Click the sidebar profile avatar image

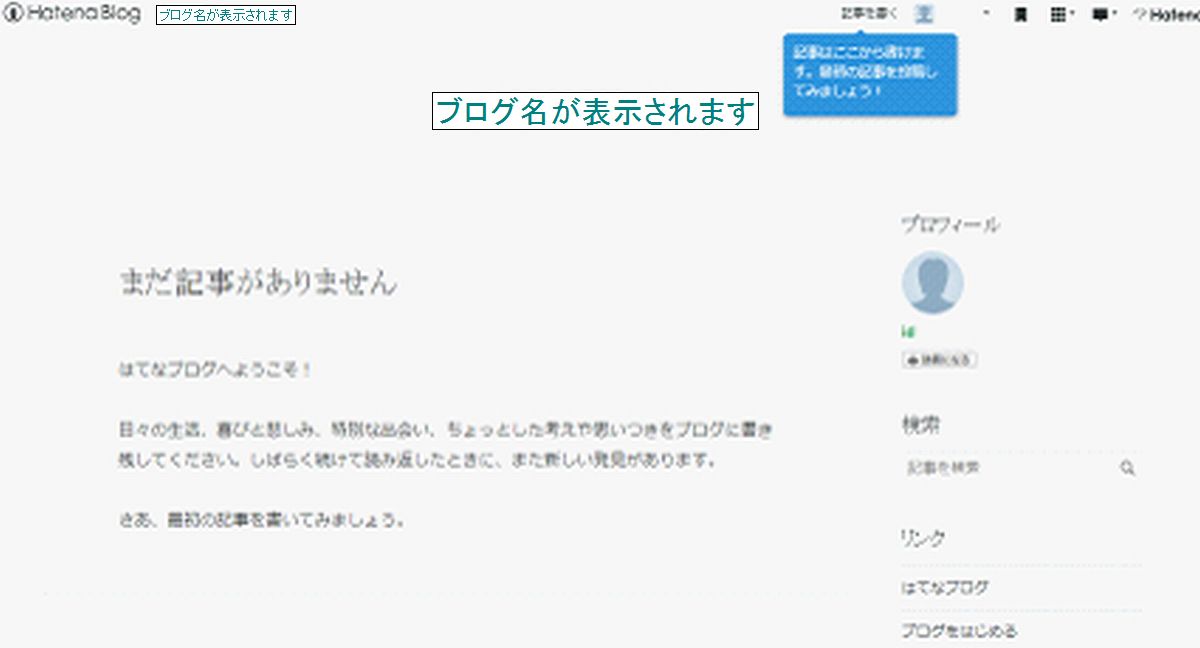click(932, 282)
